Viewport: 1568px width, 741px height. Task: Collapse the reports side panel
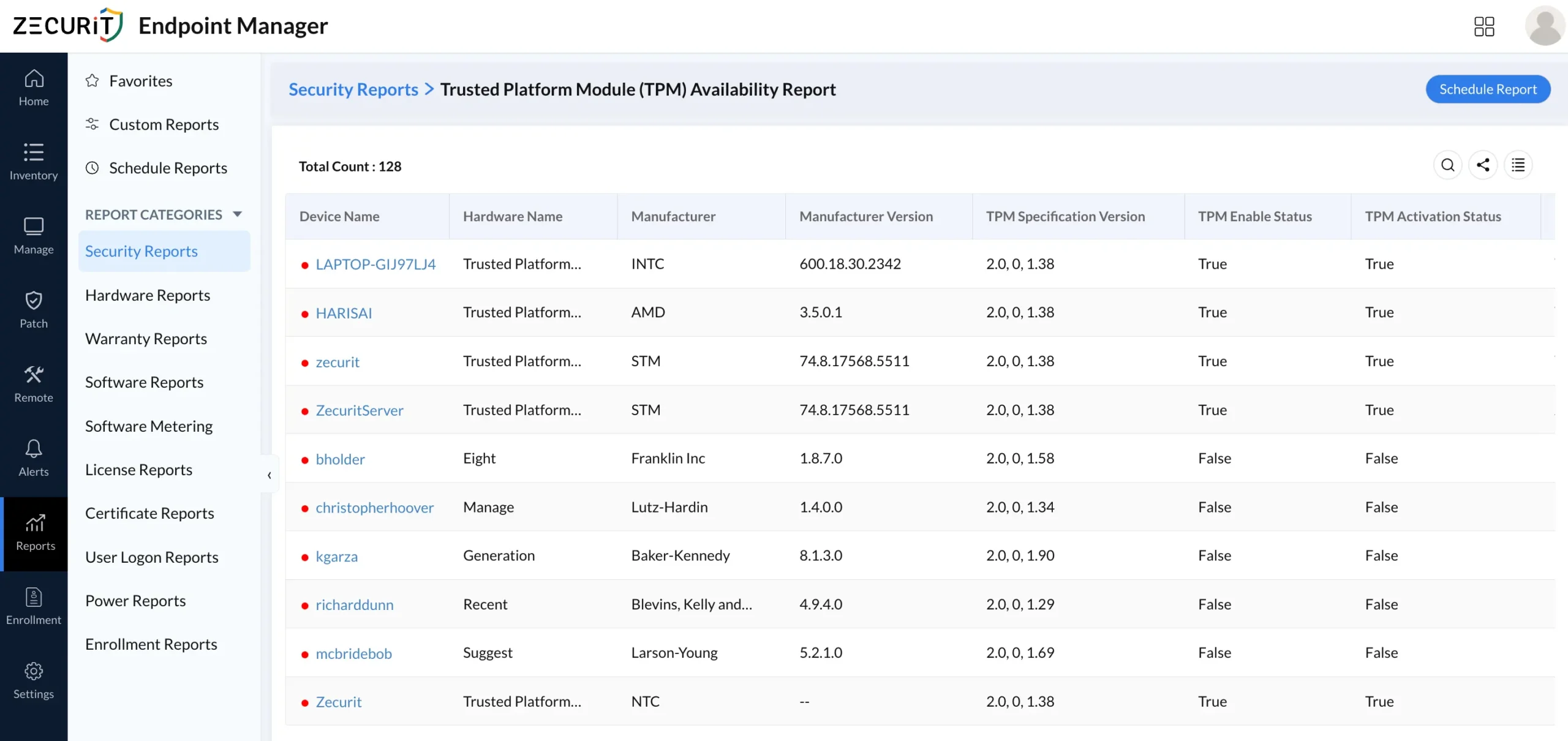[x=269, y=475]
